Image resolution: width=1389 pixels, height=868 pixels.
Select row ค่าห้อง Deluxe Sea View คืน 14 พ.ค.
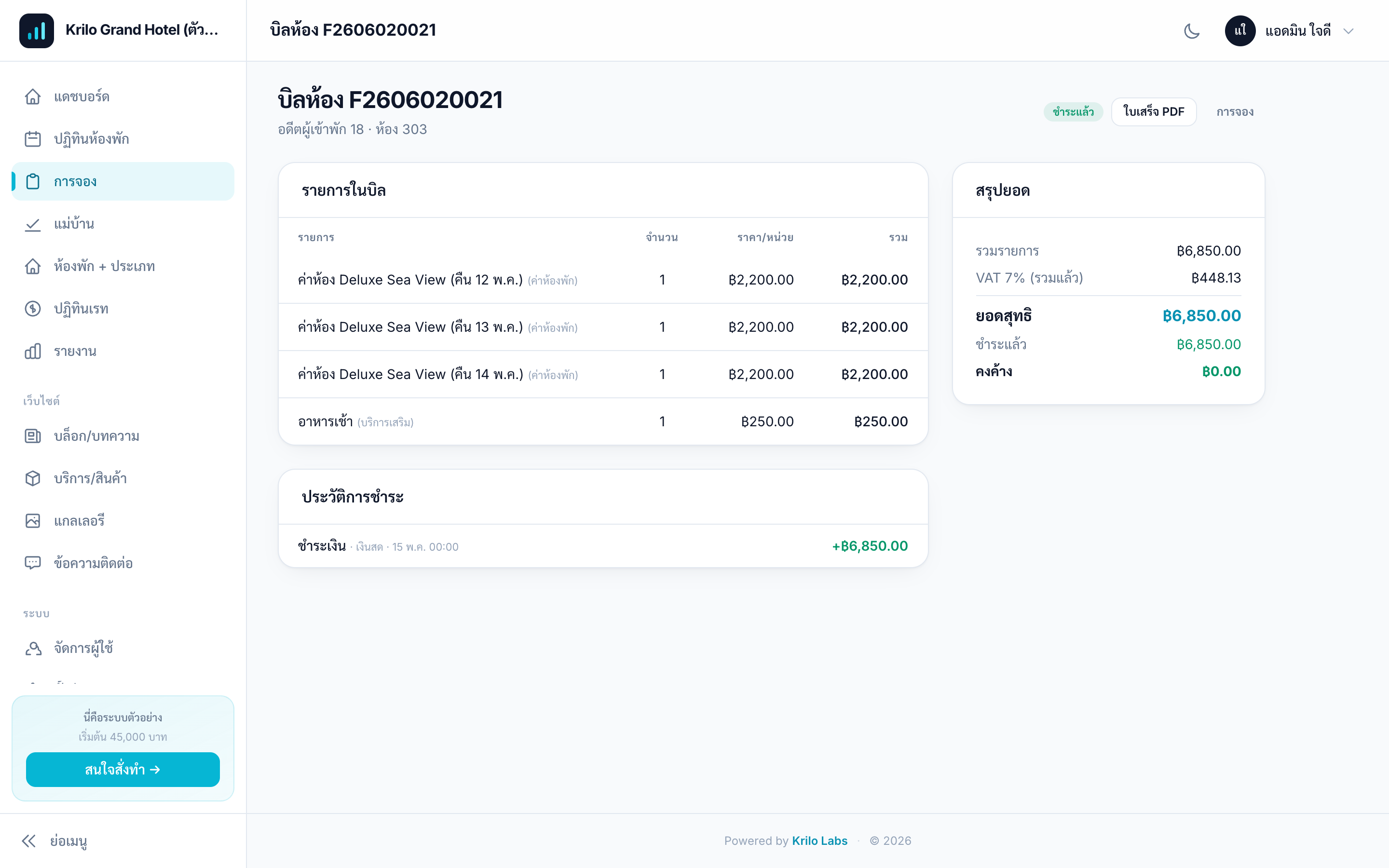tap(603, 374)
